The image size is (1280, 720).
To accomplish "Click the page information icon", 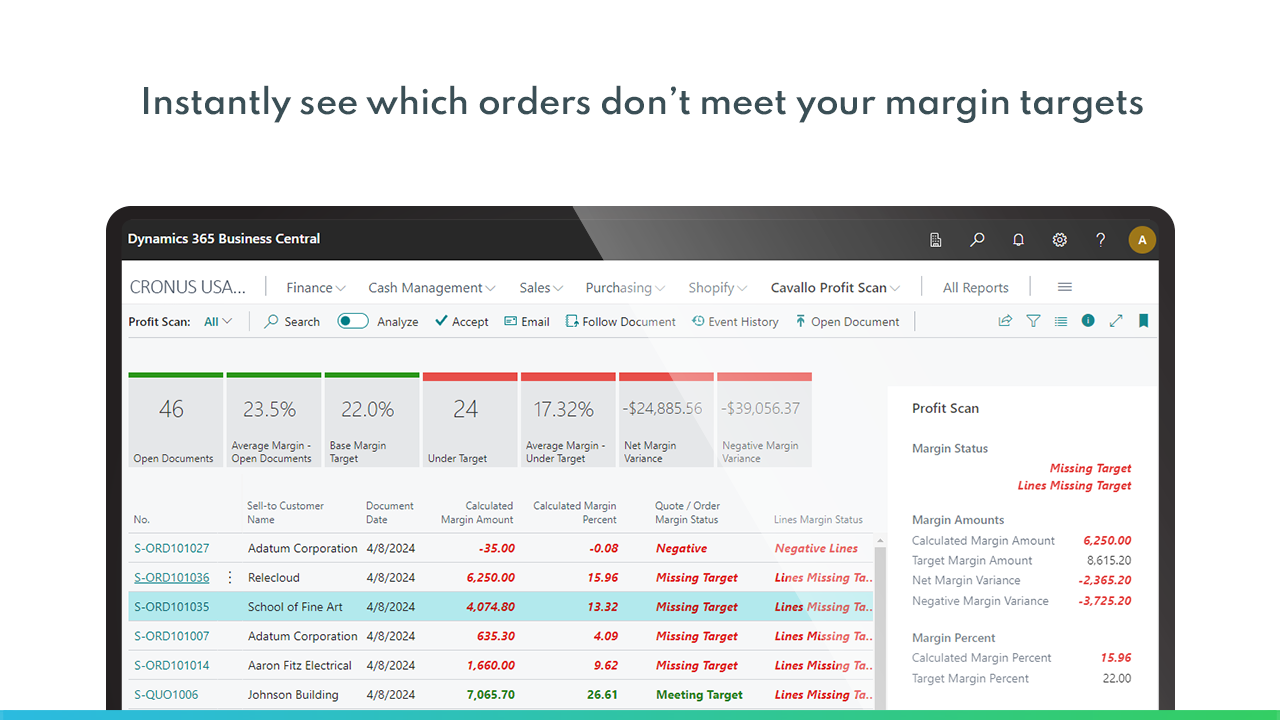I will pyautogui.click(x=1088, y=321).
